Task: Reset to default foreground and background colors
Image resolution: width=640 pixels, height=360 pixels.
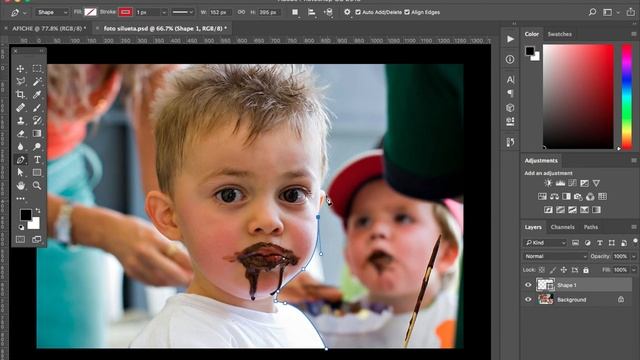Action: tap(21, 227)
